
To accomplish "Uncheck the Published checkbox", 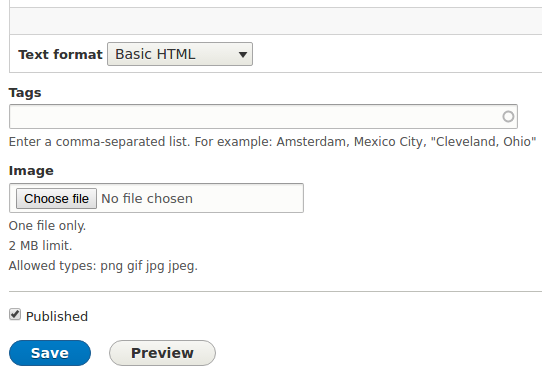I will point(15,315).
